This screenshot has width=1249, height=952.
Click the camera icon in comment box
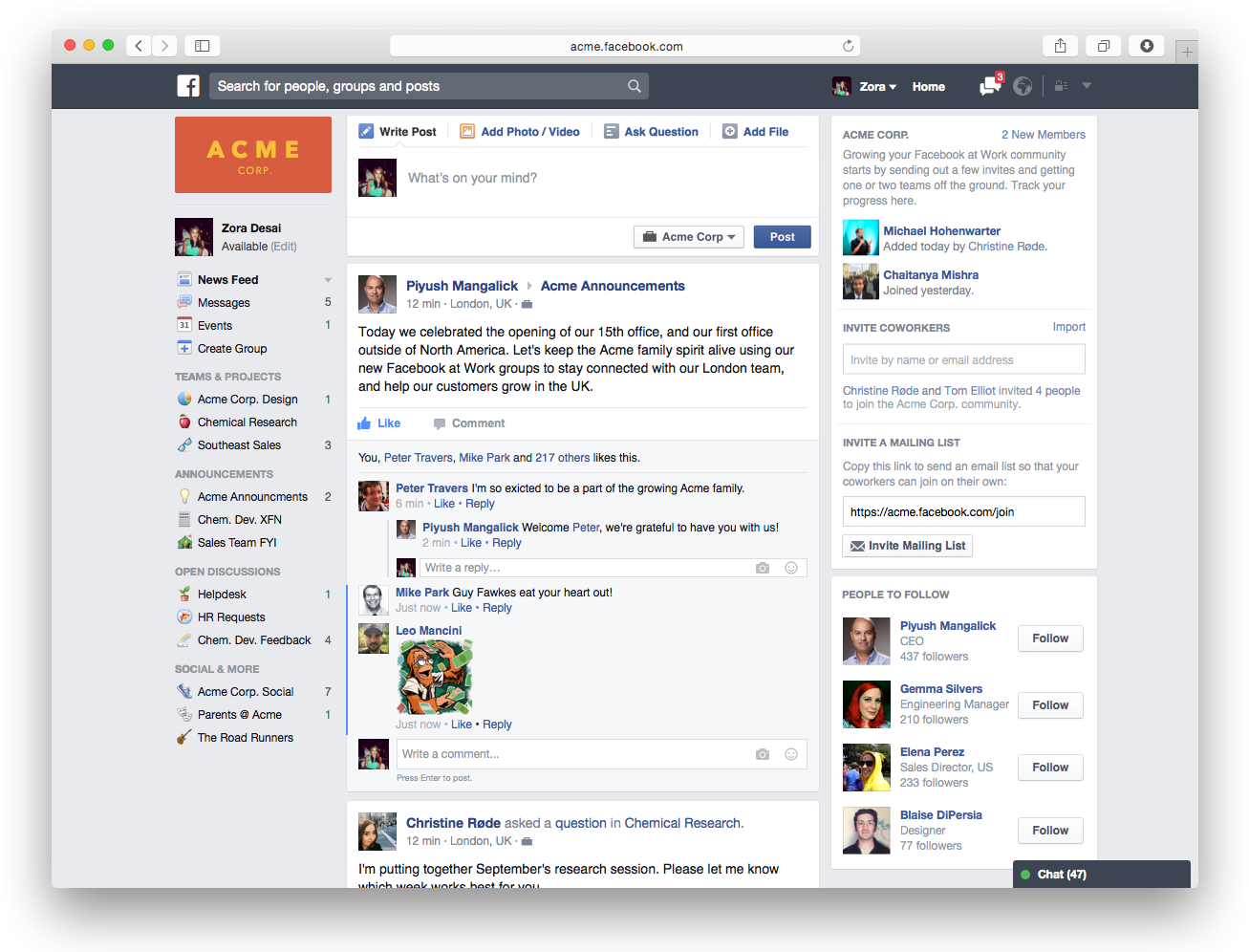point(763,754)
